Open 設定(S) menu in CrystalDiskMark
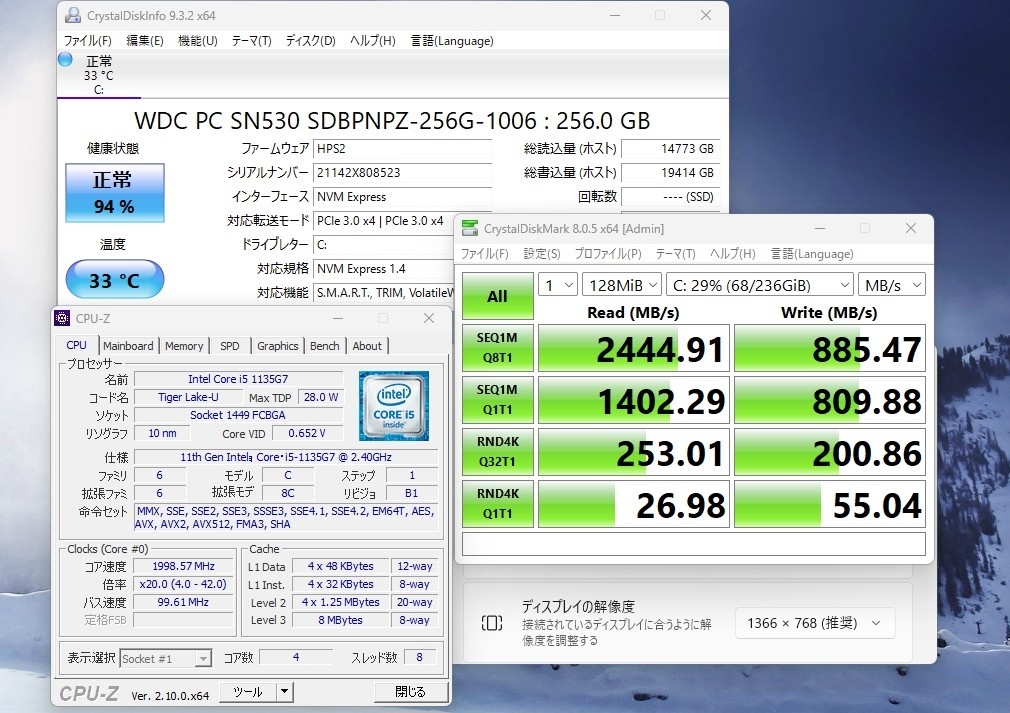This screenshot has width=1010, height=713. (x=542, y=254)
